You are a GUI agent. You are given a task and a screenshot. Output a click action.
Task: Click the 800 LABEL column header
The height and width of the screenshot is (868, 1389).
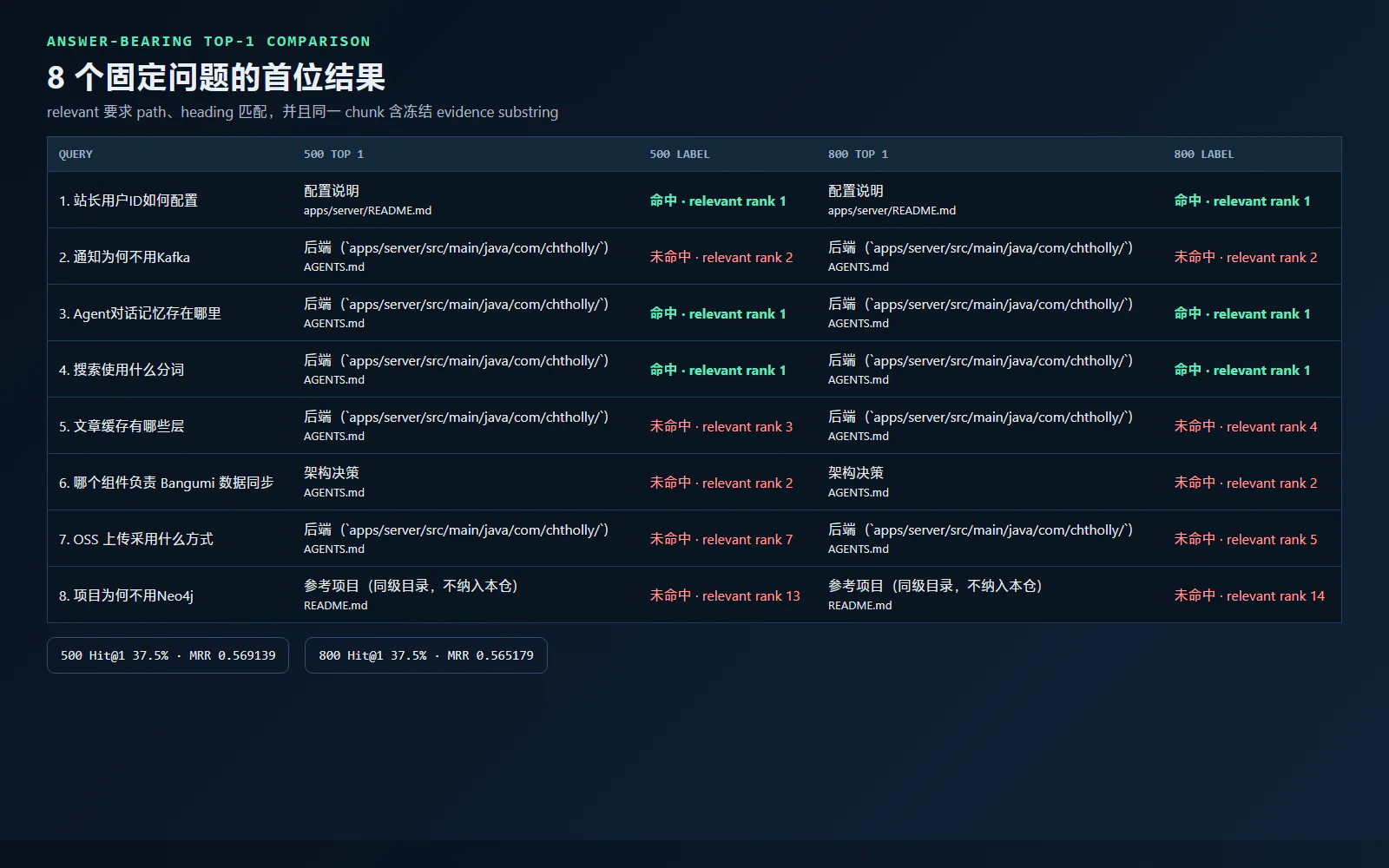click(1204, 155)
